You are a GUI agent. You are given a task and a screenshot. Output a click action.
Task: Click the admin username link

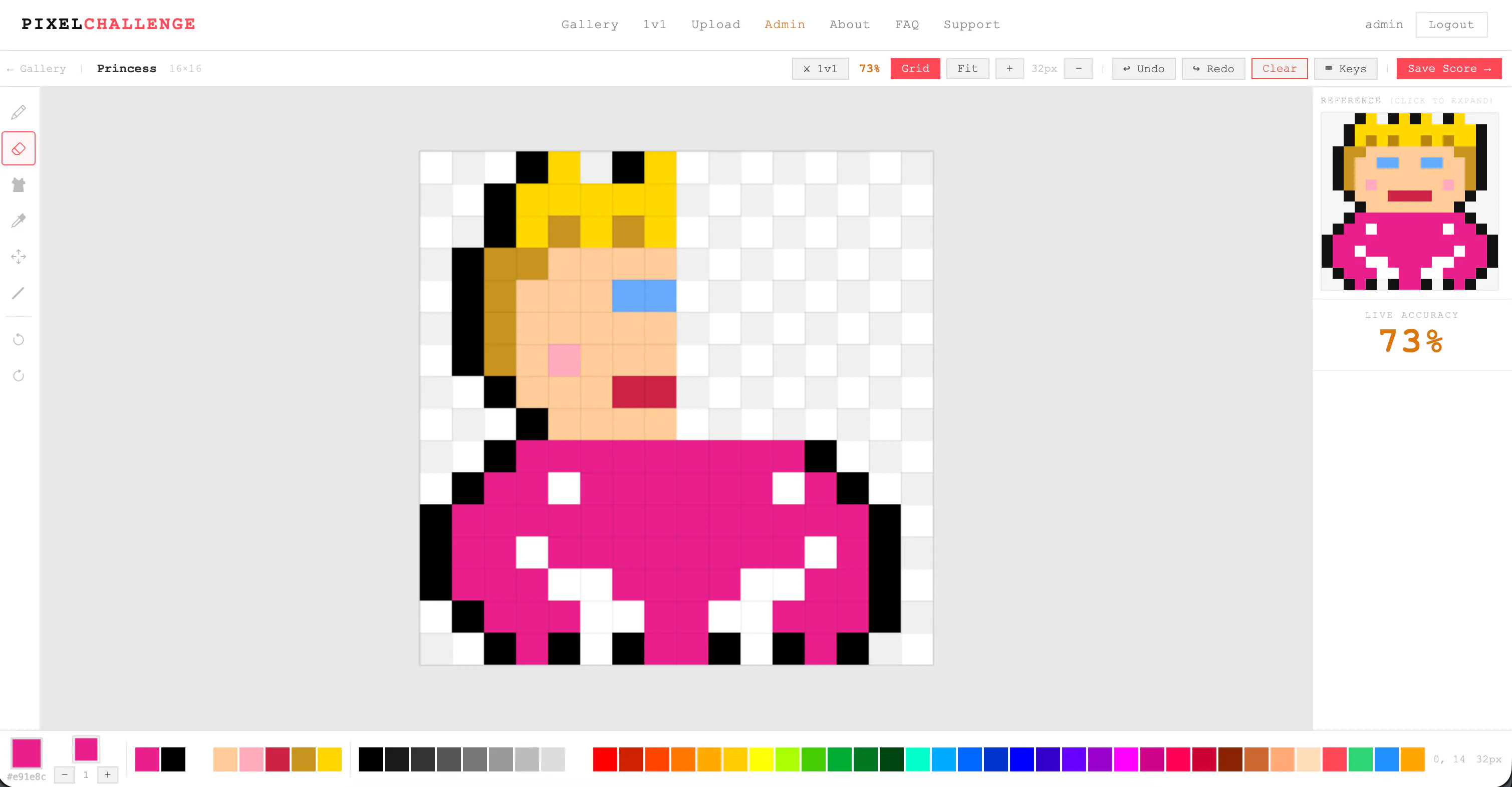pos(1384,25)
